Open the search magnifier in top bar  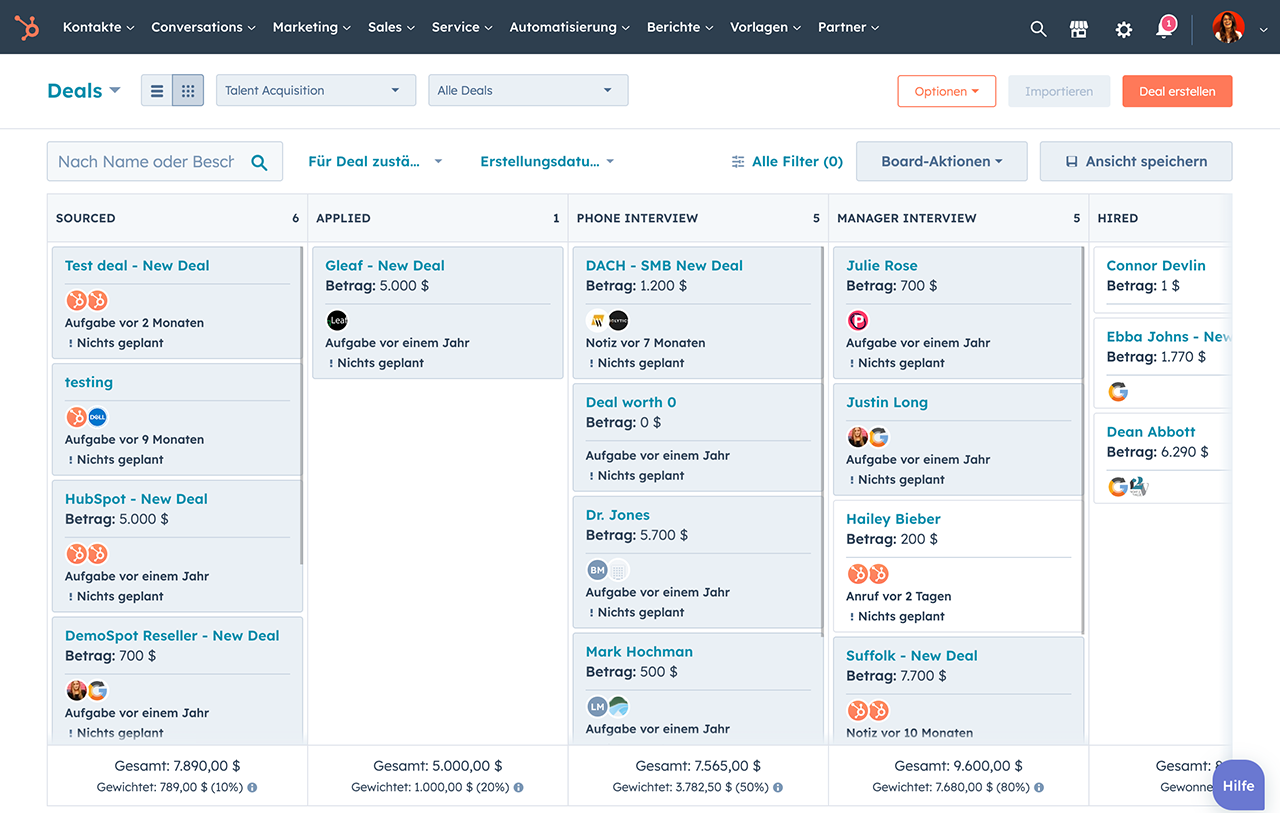(1038, 29)
